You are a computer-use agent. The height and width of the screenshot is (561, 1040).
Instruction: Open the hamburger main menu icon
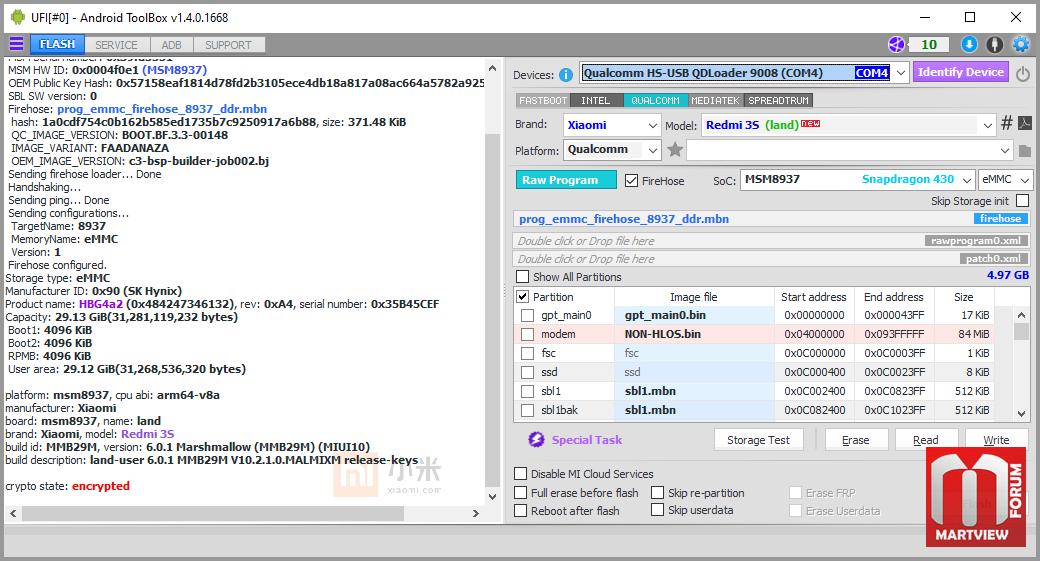(x=17, y=44)
